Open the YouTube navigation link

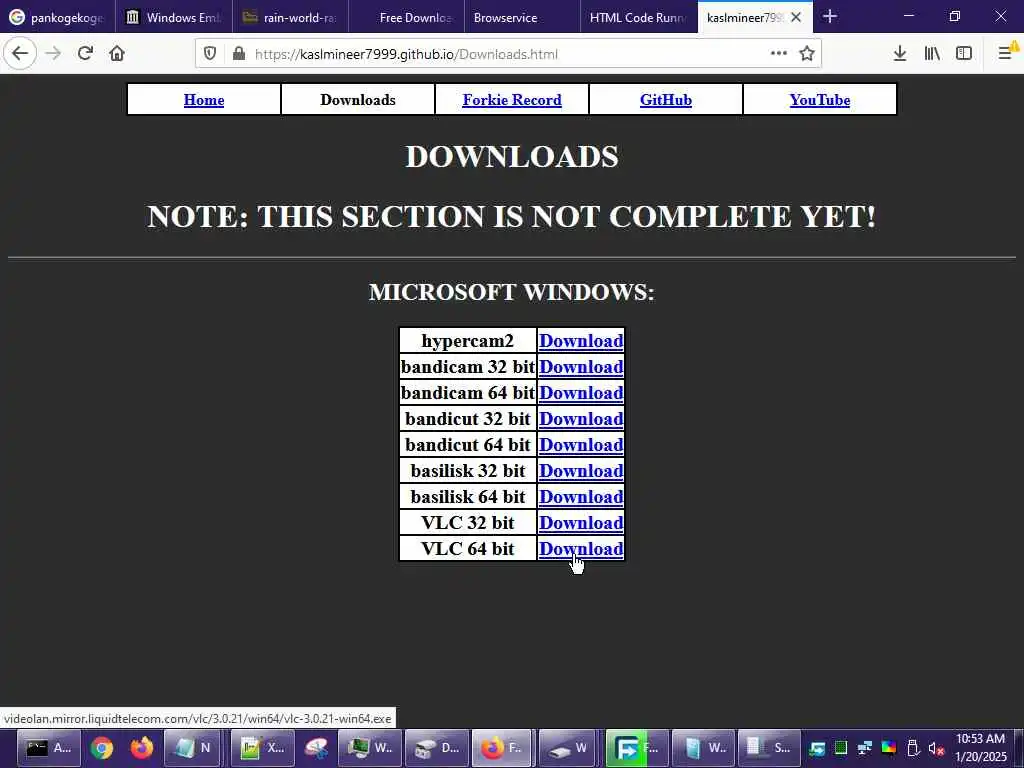pyautogui.click(x=820, y=100)
